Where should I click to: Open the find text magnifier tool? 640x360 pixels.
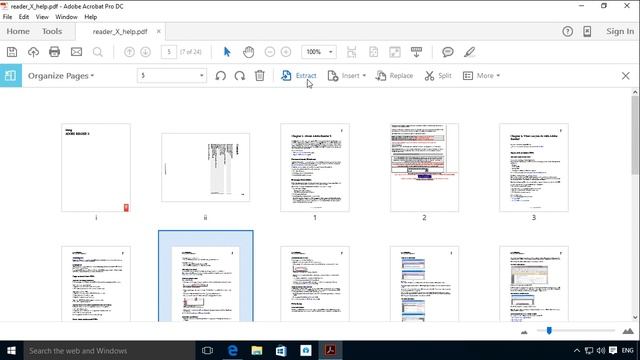(x=98, y=52)
